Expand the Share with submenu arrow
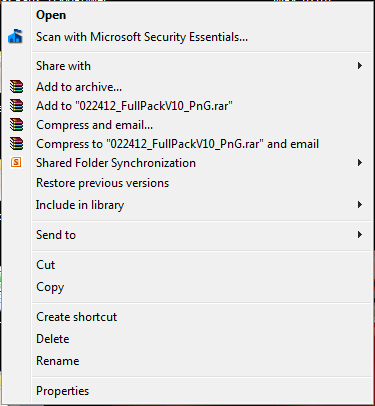The width and height of the screenshot is (375, 406). [x=360, y=66]
